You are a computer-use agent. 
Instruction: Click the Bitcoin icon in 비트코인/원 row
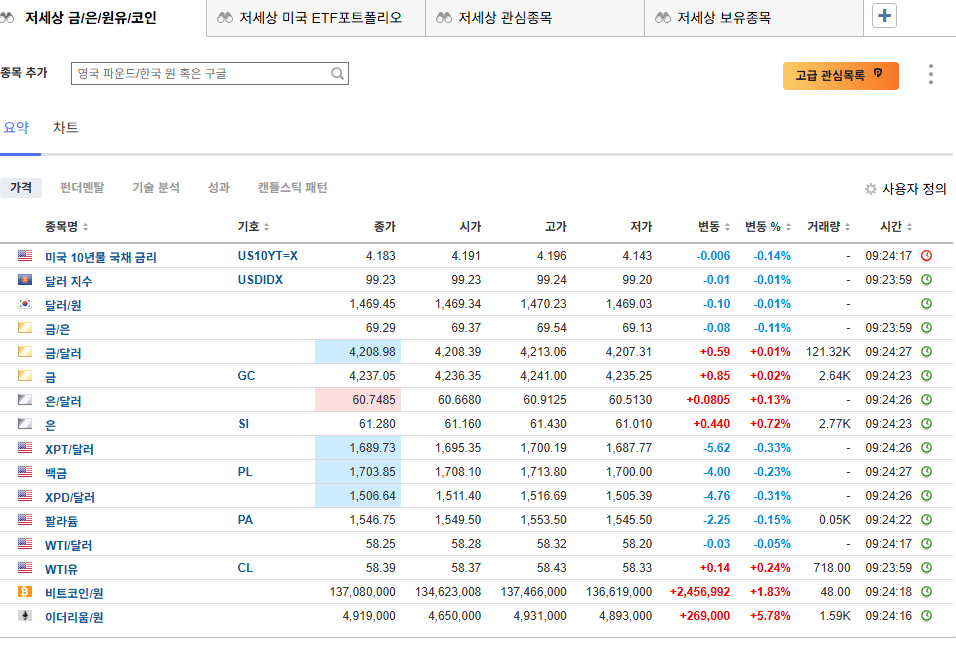pyautogui.click(x=25, y=592)
